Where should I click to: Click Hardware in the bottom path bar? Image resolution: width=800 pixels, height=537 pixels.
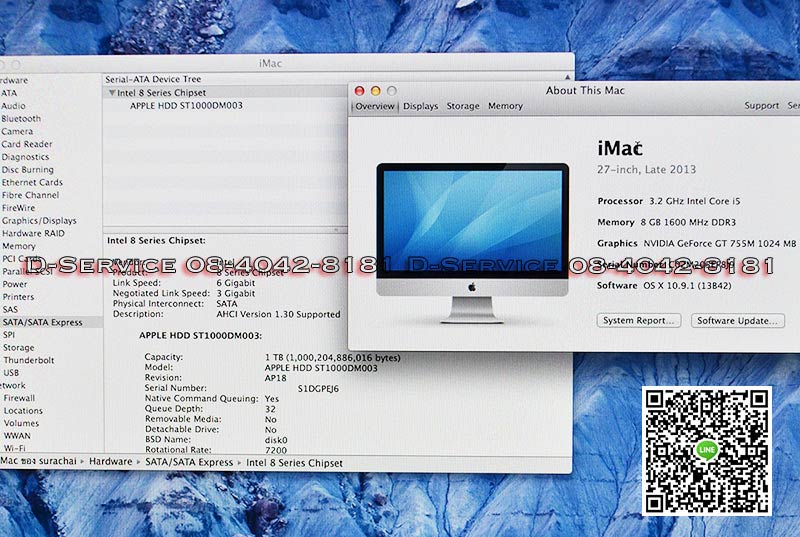coord(111,462)
